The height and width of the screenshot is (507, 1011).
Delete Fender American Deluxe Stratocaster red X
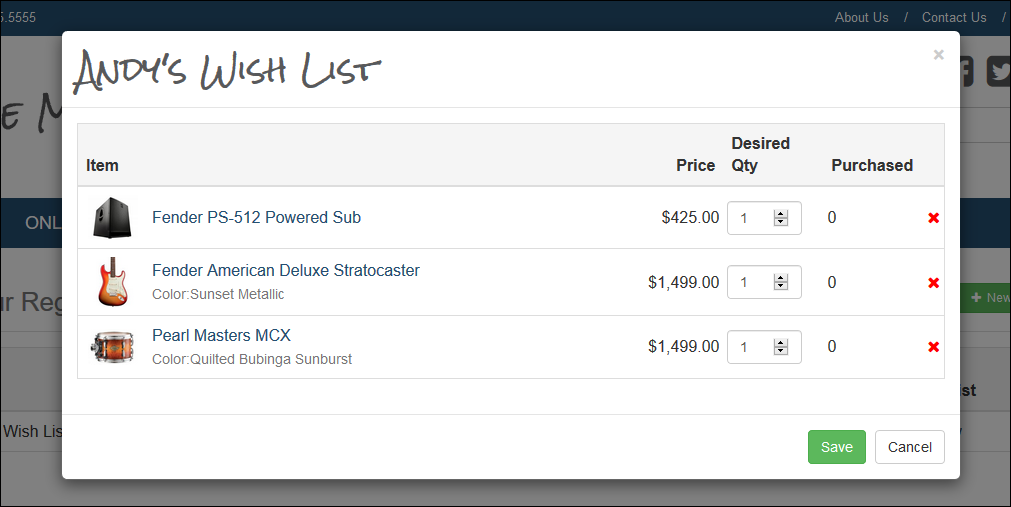point(933,283)
